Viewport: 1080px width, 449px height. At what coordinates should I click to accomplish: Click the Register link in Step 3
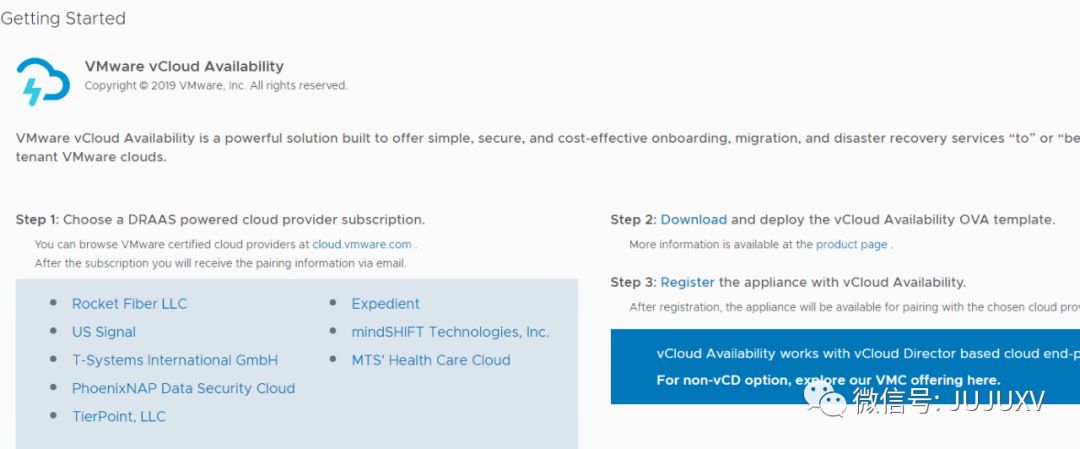point(687,282)
